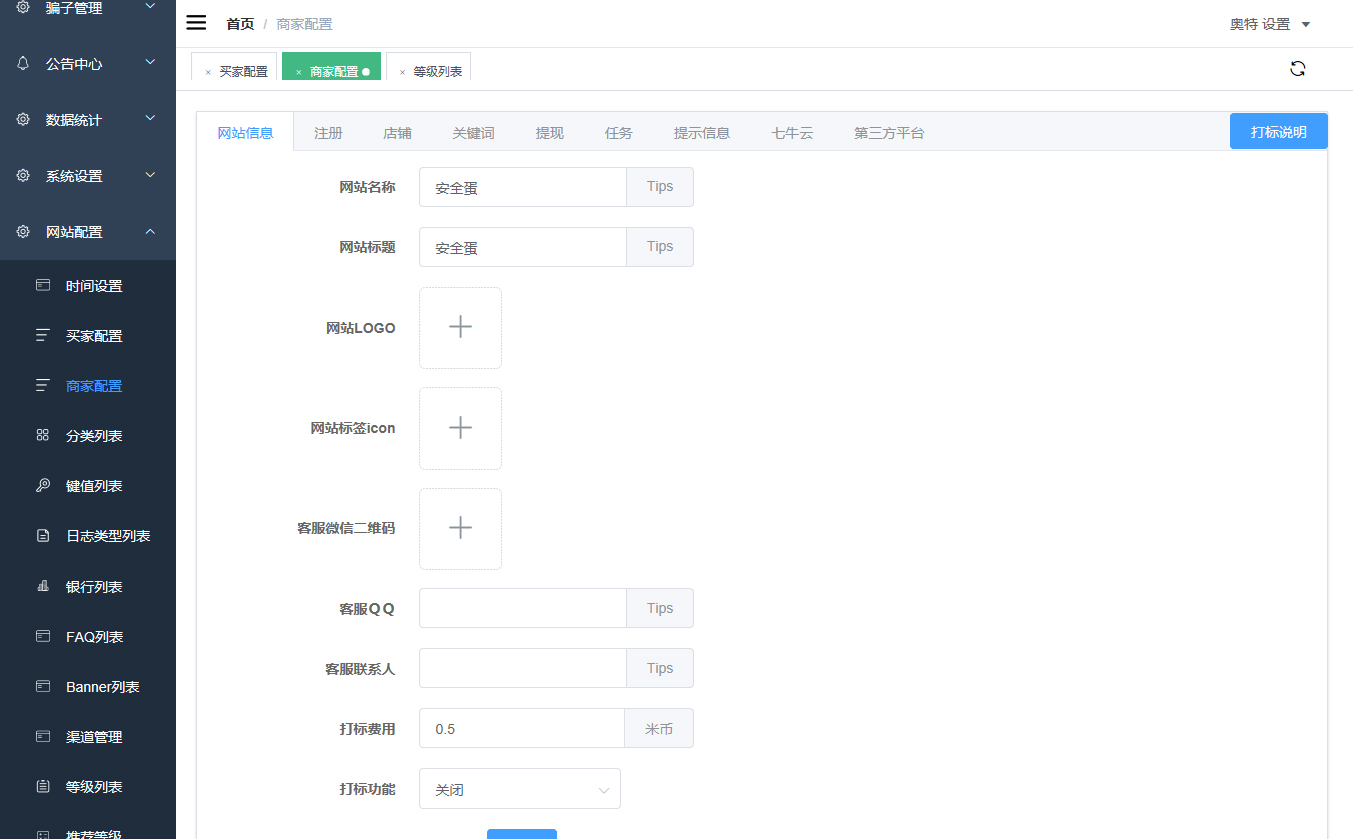Open 银行列表 in the sidebar

click(x=94, y=587)
